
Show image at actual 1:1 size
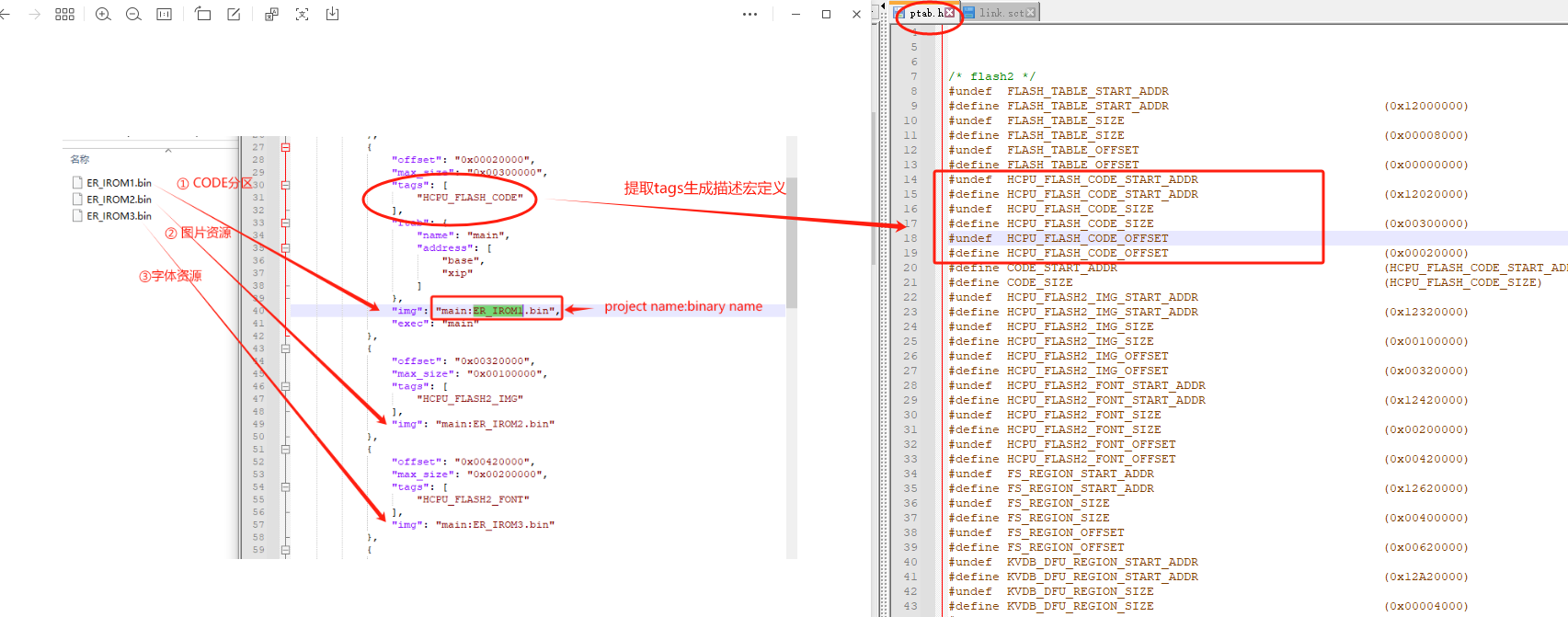click(x=165, y=15)
